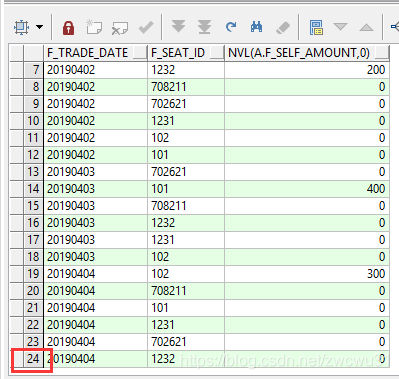Image resolution: width=399 pixels, height=379 pixels.
Task: Click the Delete record icon
Action: coord(120,28)
